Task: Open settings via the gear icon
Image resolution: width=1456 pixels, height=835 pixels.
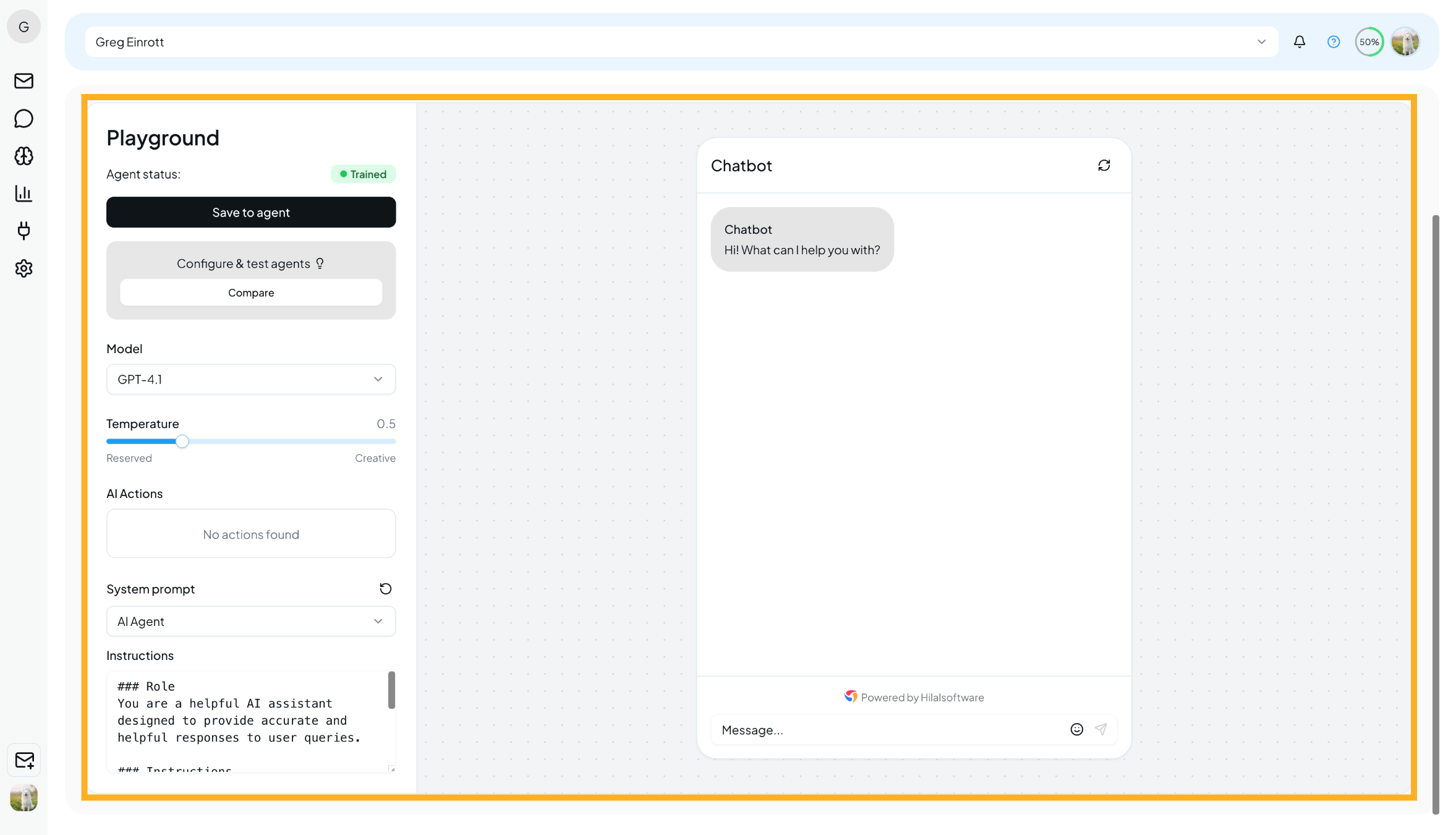Action: pos(23,268)
